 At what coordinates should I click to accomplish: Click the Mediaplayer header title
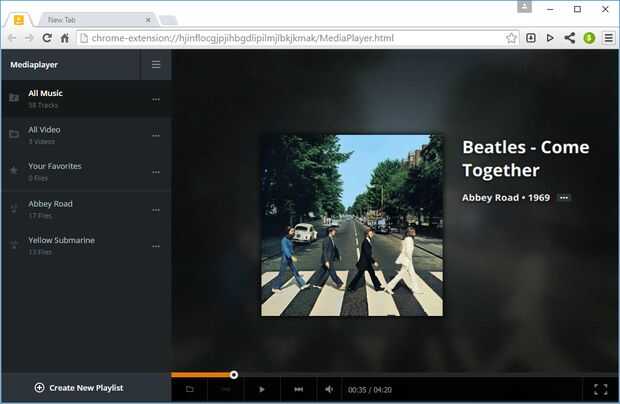(34, 64)
